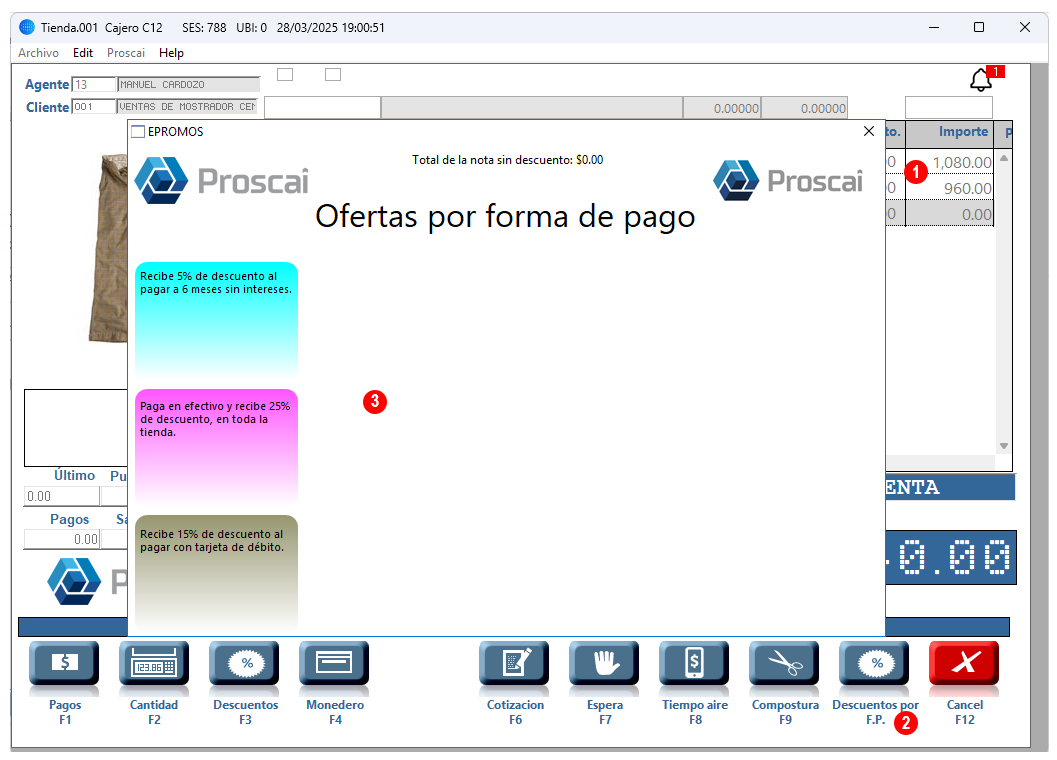Pick the 15% debit card promo card
This screenshot has height=760, width=1057.
point(216,573)
